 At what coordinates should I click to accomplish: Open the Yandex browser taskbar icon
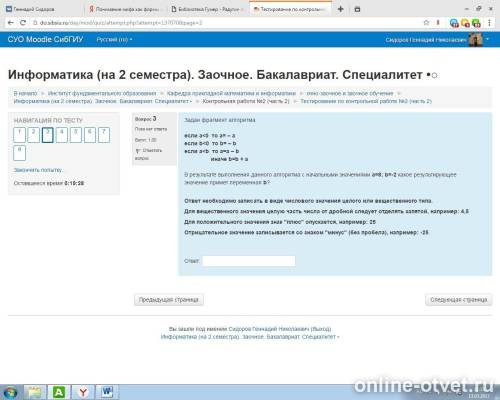[82, 392]
